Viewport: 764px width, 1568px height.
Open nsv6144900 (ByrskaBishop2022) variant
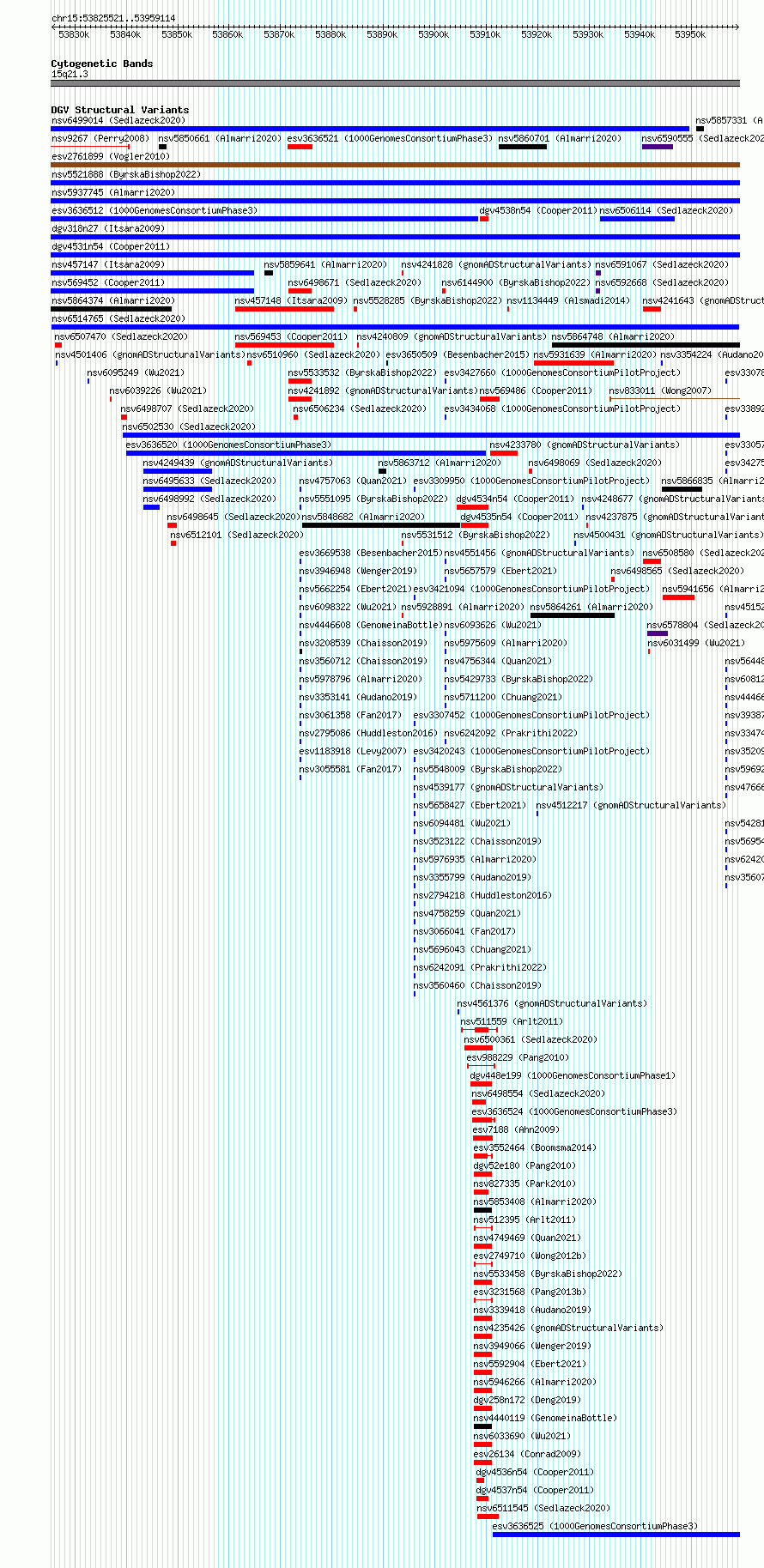(x=517, y=282)
